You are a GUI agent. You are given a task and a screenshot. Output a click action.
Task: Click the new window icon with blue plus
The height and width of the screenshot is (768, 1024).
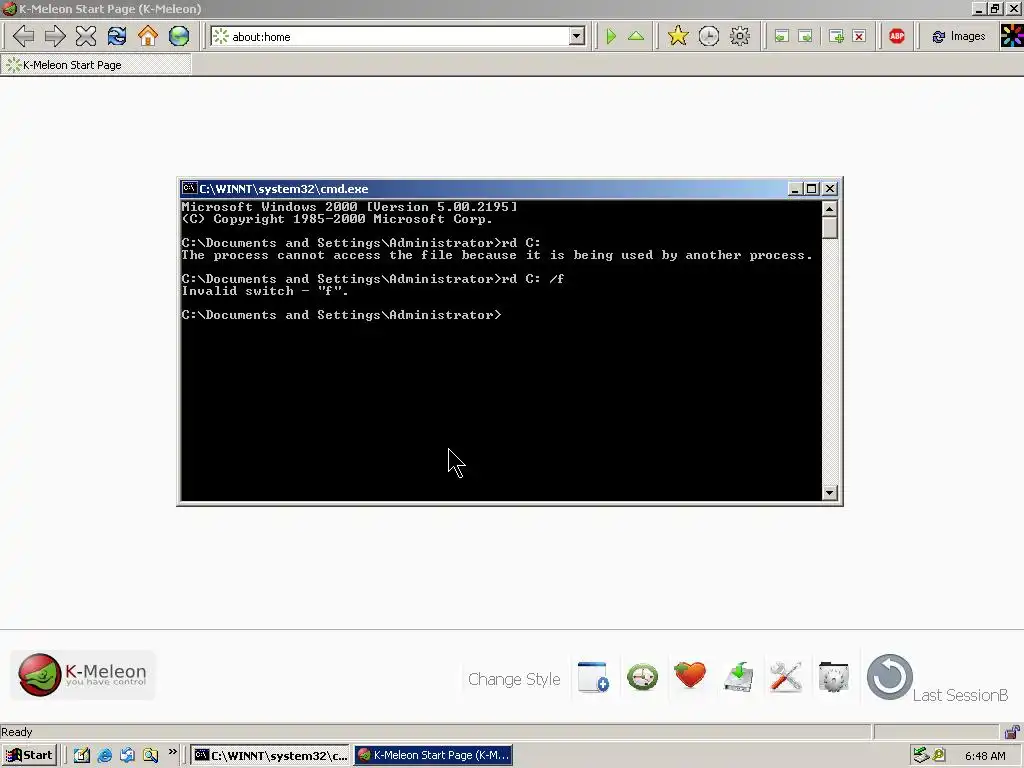pos(593,677)
